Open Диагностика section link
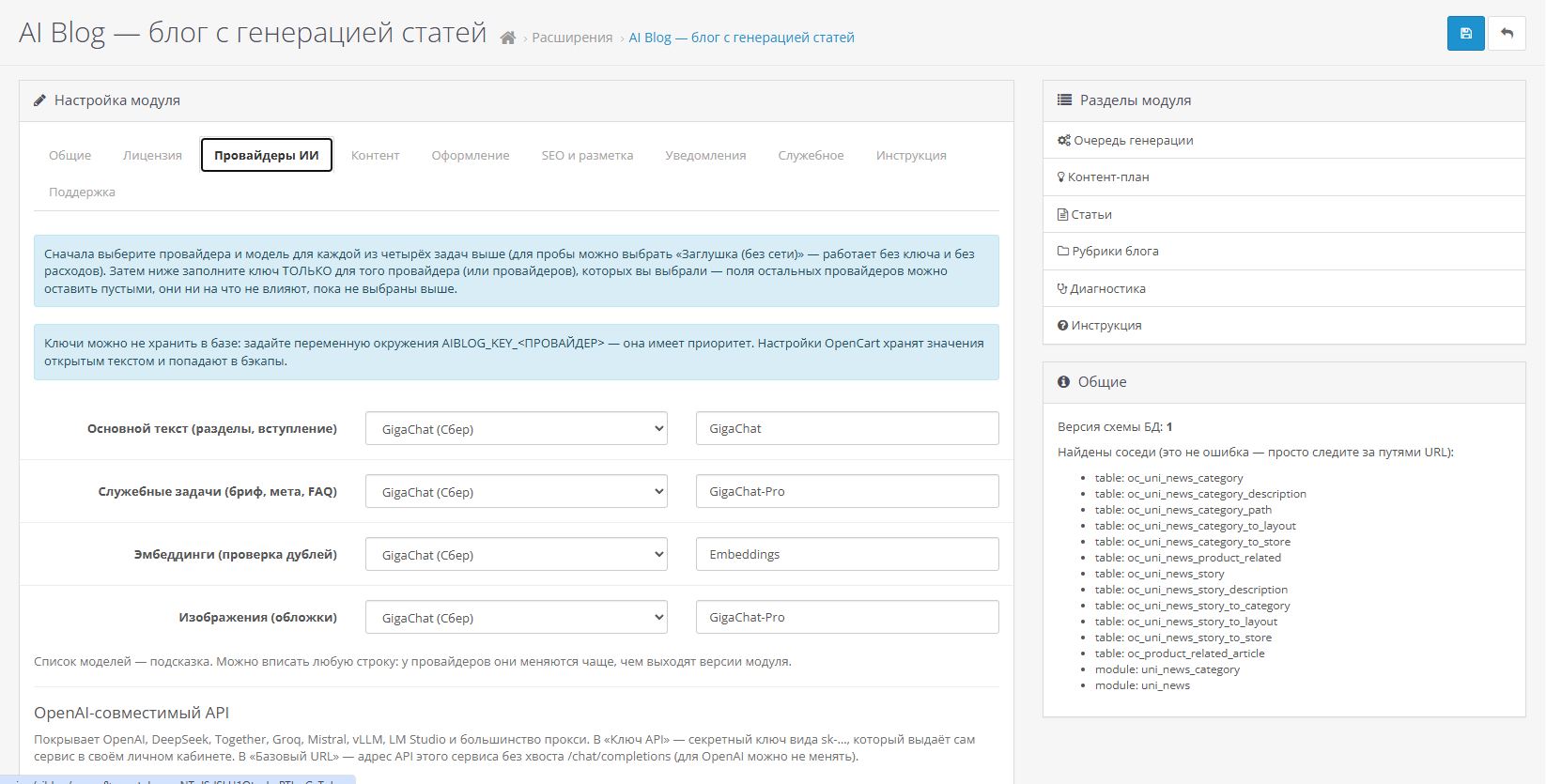This screenshot has width=1546, height=784. click(x=1284, y=288)
